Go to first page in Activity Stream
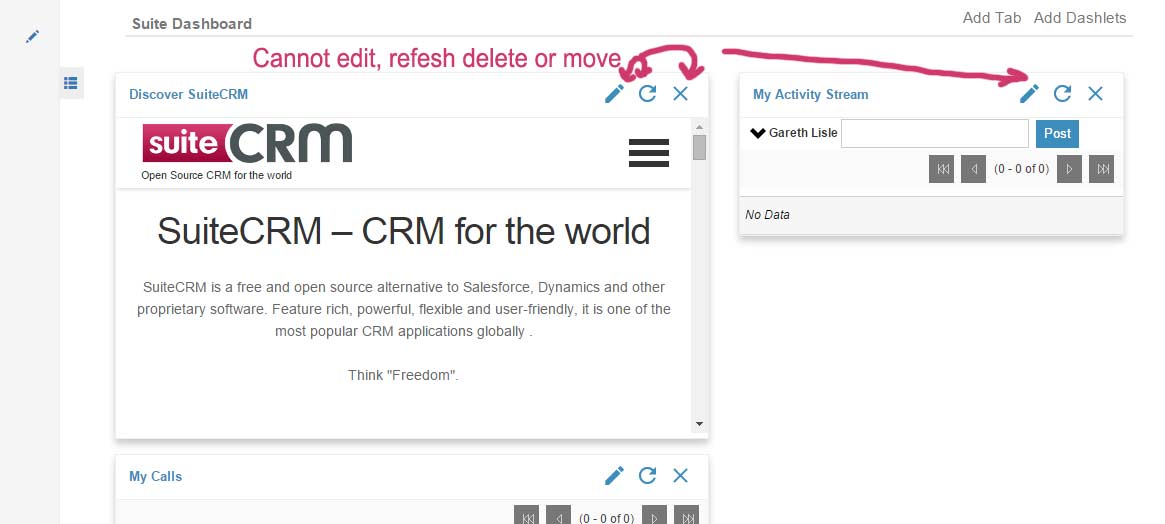Screen dimensions: 1165x524 pos(941,169)
